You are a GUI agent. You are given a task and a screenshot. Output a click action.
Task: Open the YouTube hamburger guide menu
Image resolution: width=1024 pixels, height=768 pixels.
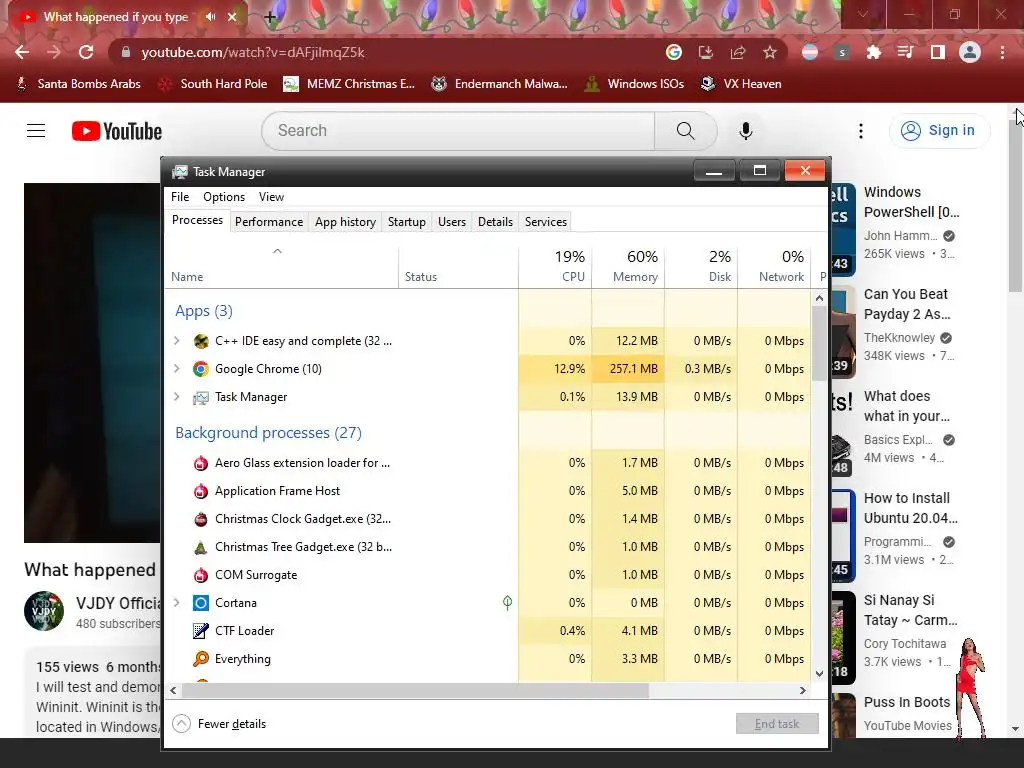[x=36, y=131]
